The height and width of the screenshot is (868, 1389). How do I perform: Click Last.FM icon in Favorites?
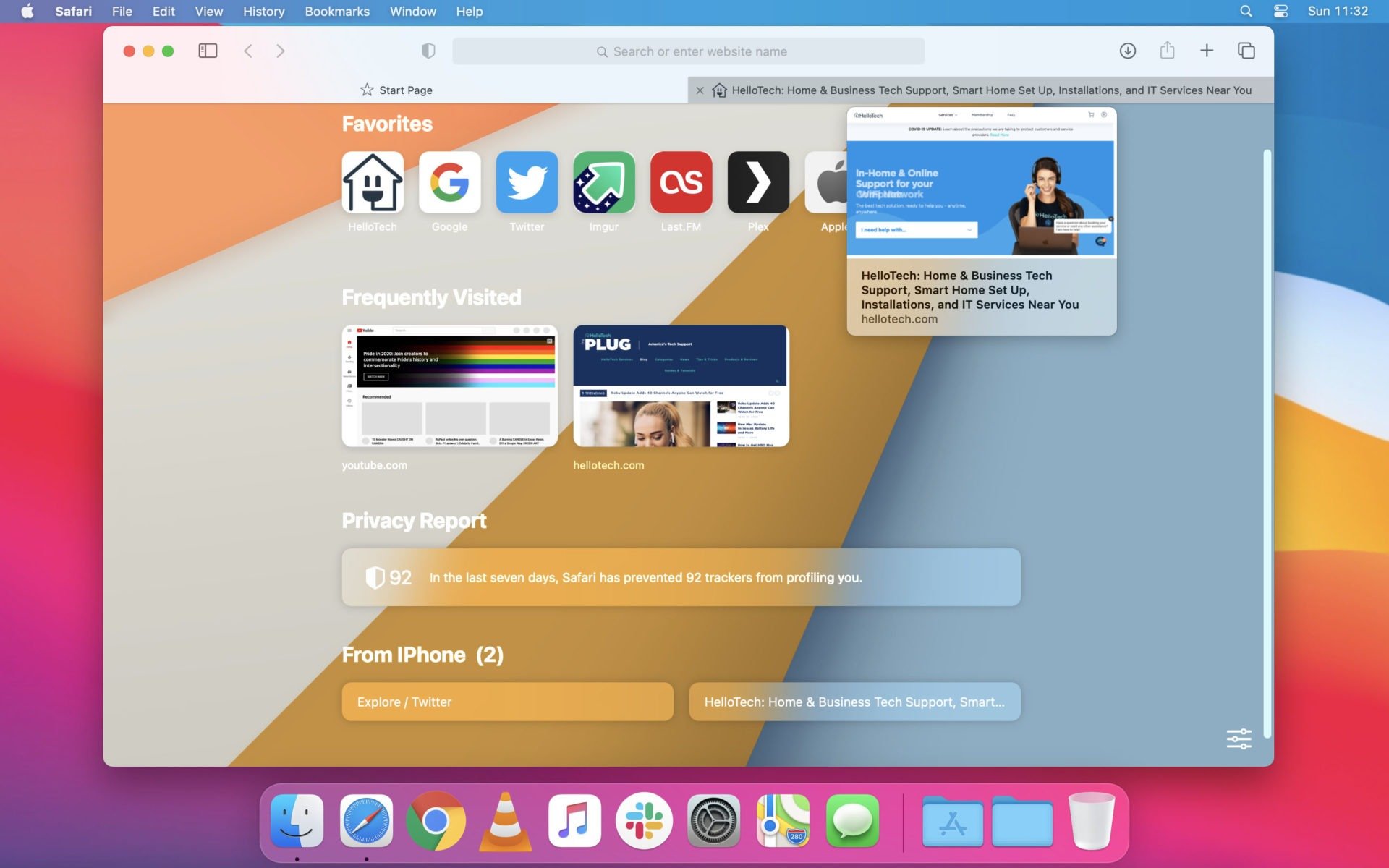click(680, 181)
